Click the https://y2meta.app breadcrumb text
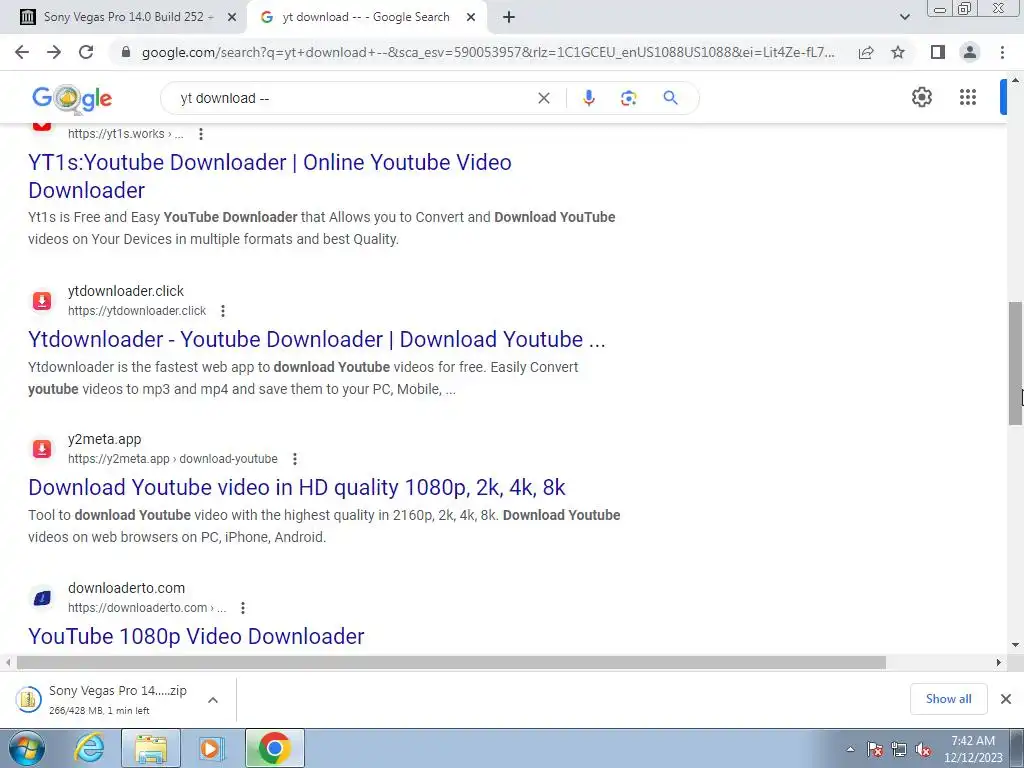The image size is (1024, 768). coord(118,459)
